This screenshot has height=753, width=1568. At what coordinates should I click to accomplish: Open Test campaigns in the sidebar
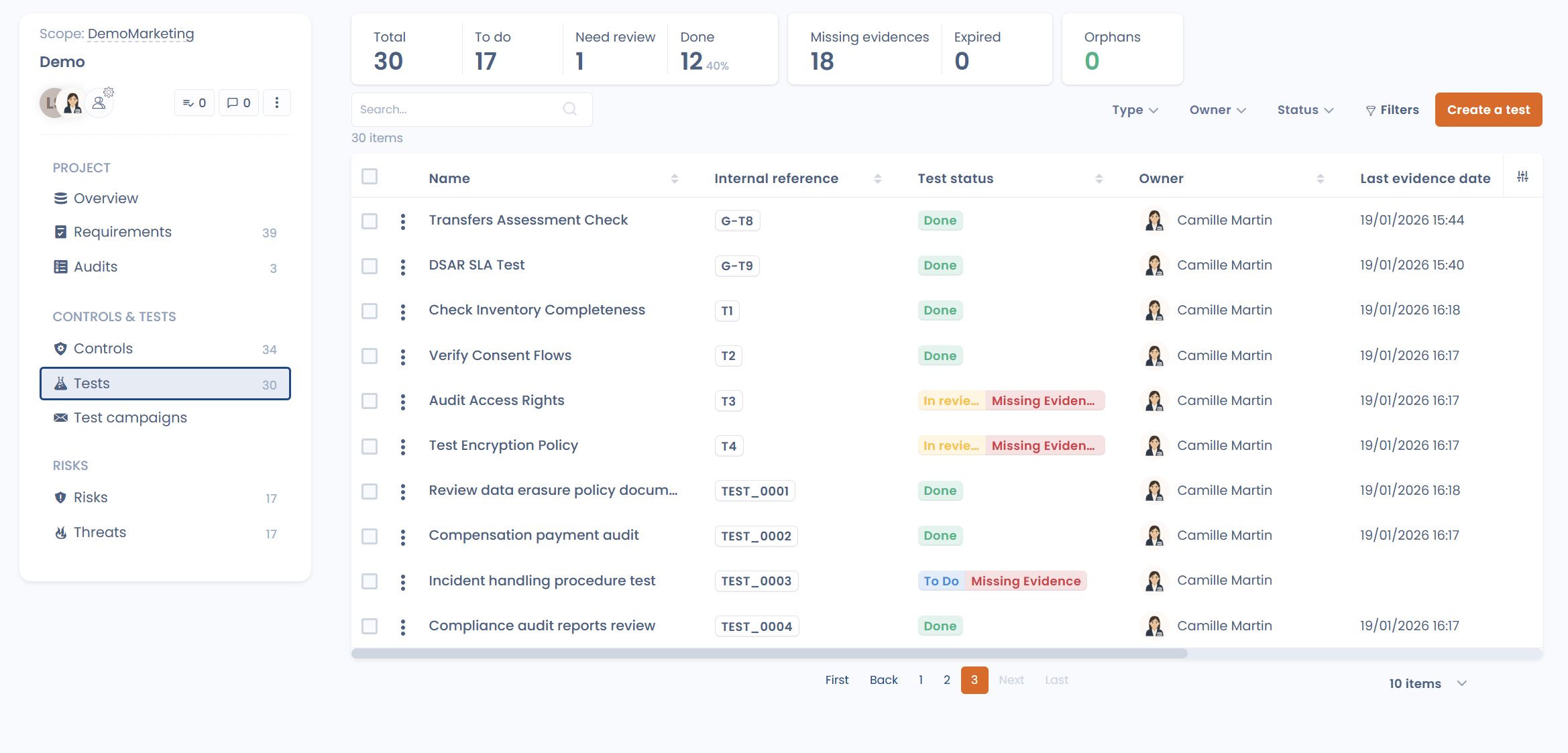130,418
